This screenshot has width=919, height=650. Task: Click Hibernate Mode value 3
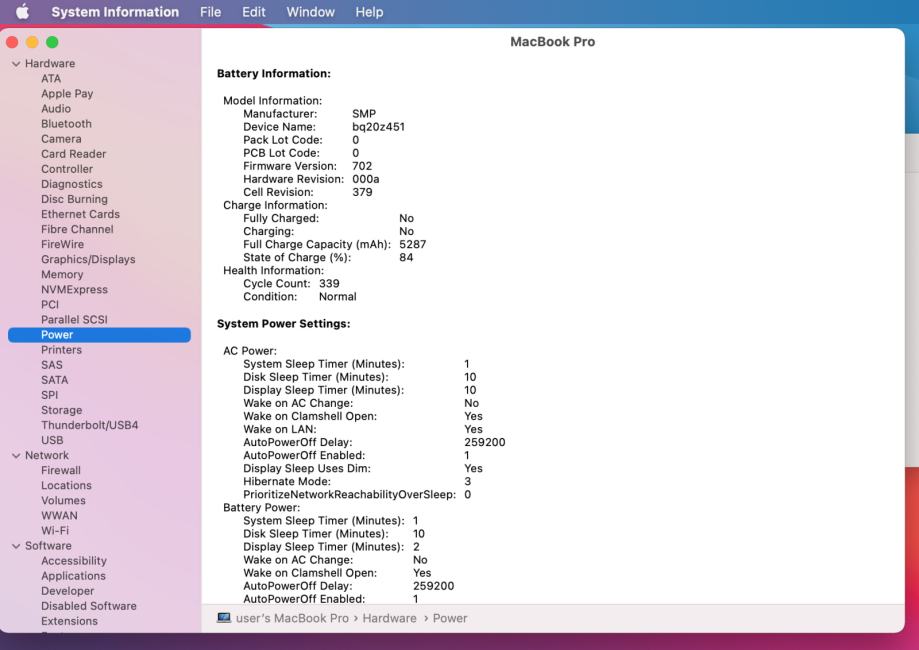point(467,481)
